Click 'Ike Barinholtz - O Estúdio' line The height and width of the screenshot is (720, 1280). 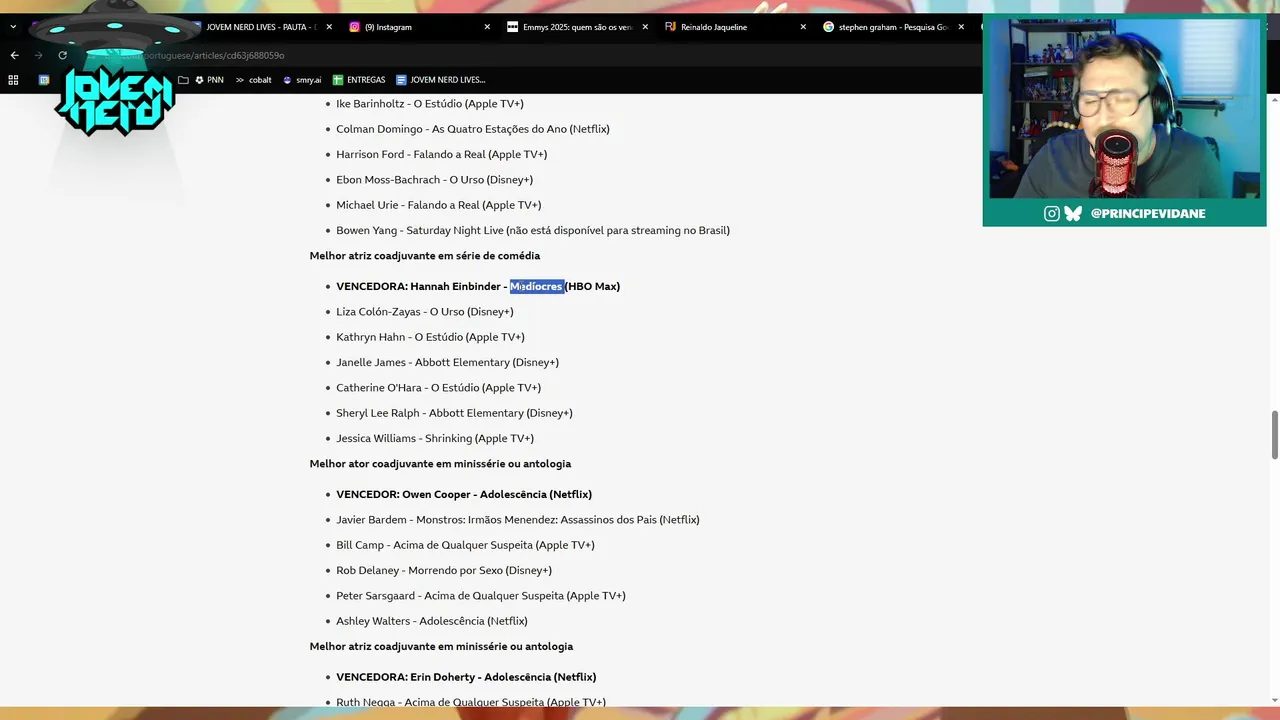pyautogui.click(x=430, y=104)
